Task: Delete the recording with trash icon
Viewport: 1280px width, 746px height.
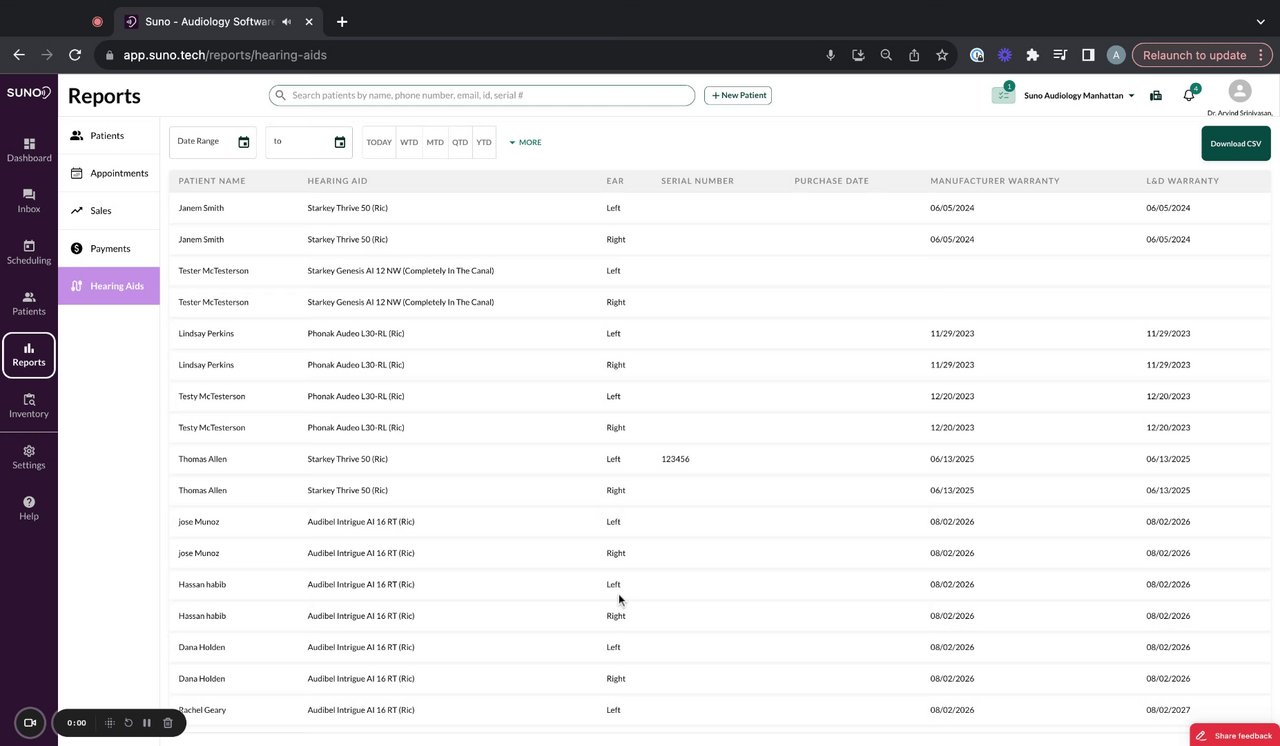Action: pos(168,723)
